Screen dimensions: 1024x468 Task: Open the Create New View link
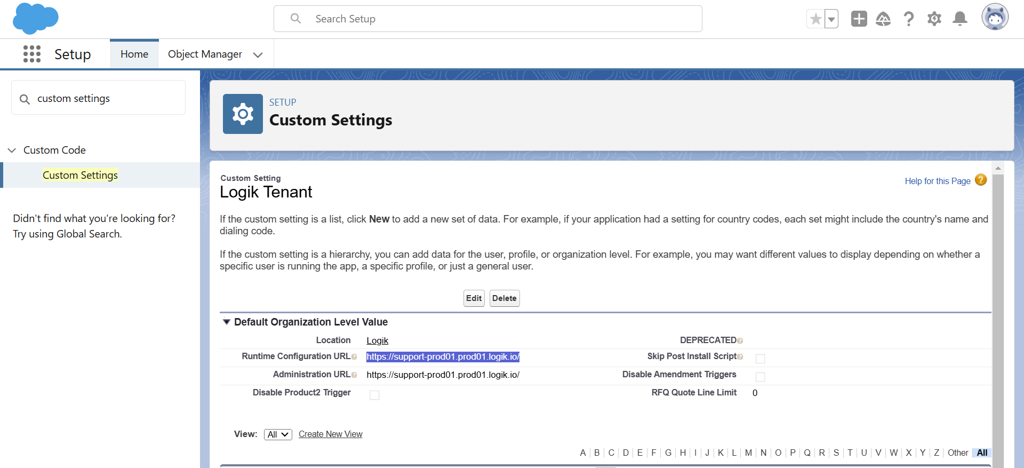pos(330,434)
